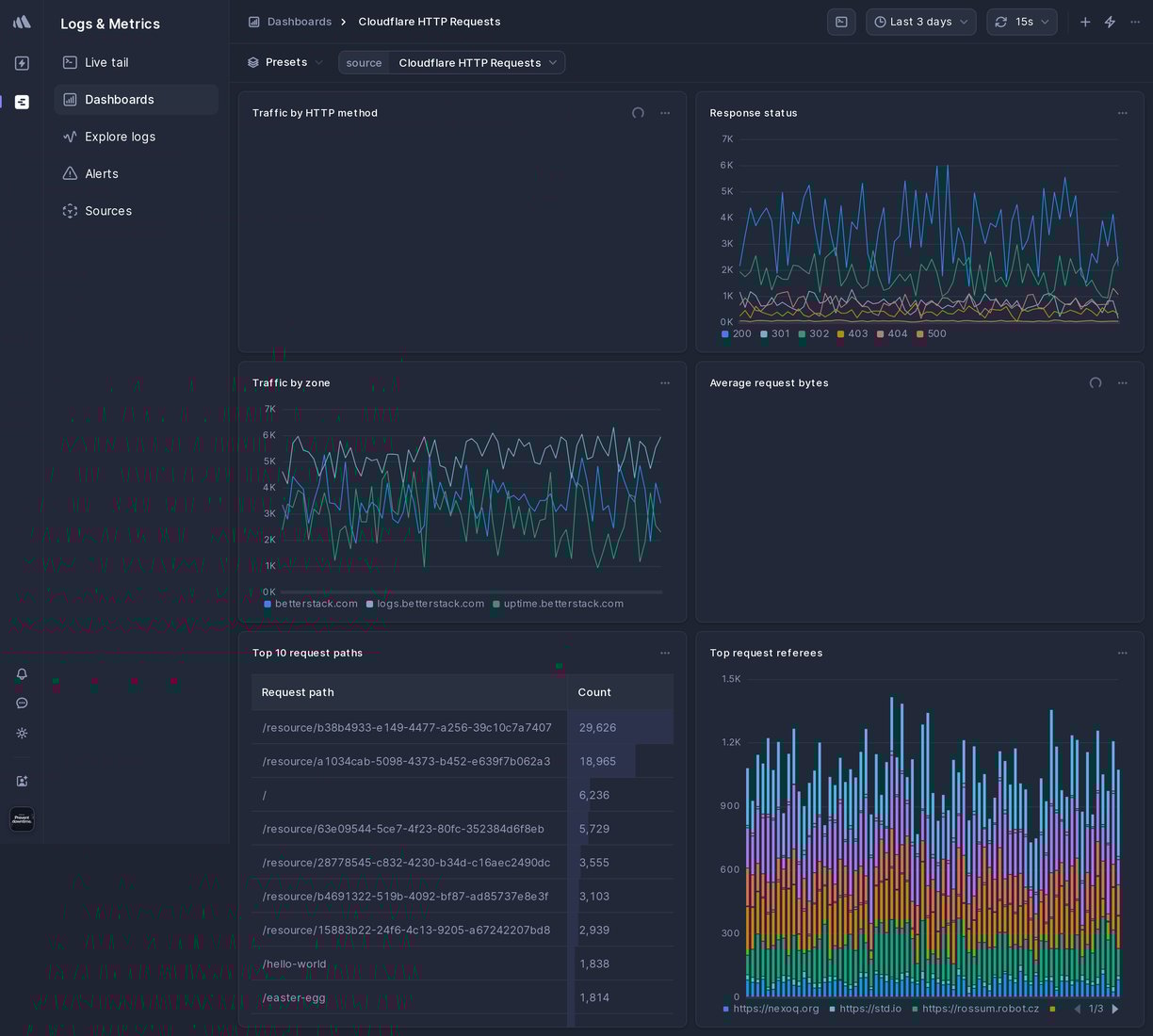Open notifications via bell icon

point(21,673)
